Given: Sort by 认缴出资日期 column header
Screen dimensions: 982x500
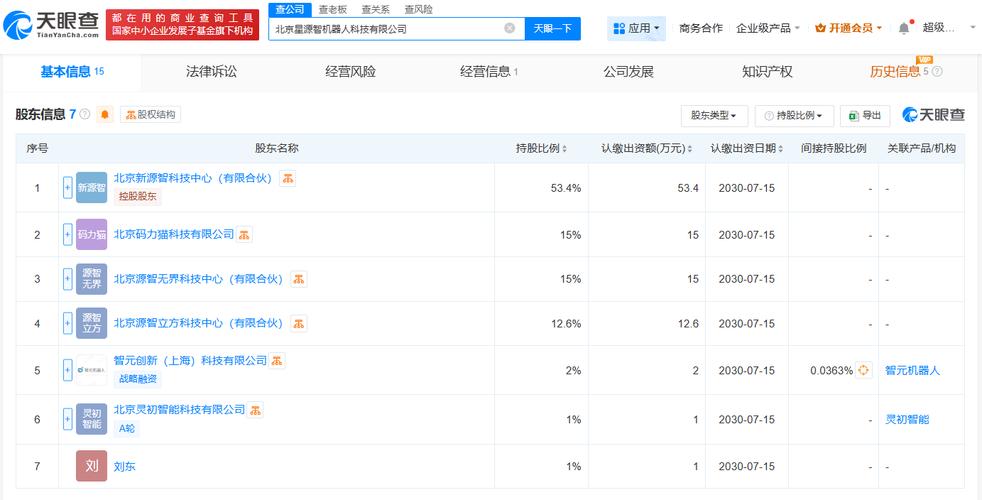Looking at the screenshot, I should click(x=747, y=148).
